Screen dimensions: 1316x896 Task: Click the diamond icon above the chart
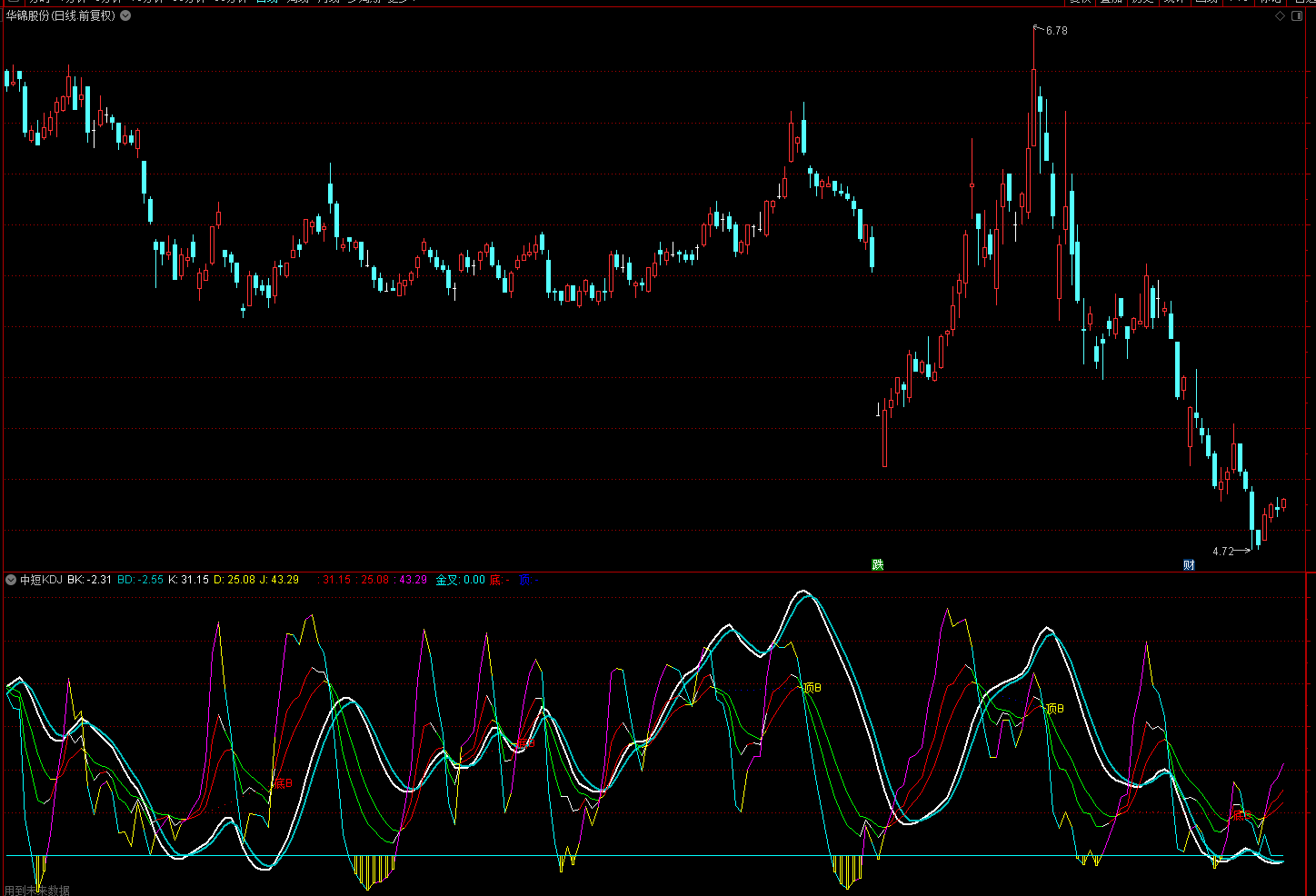(x=1280, y=16)
